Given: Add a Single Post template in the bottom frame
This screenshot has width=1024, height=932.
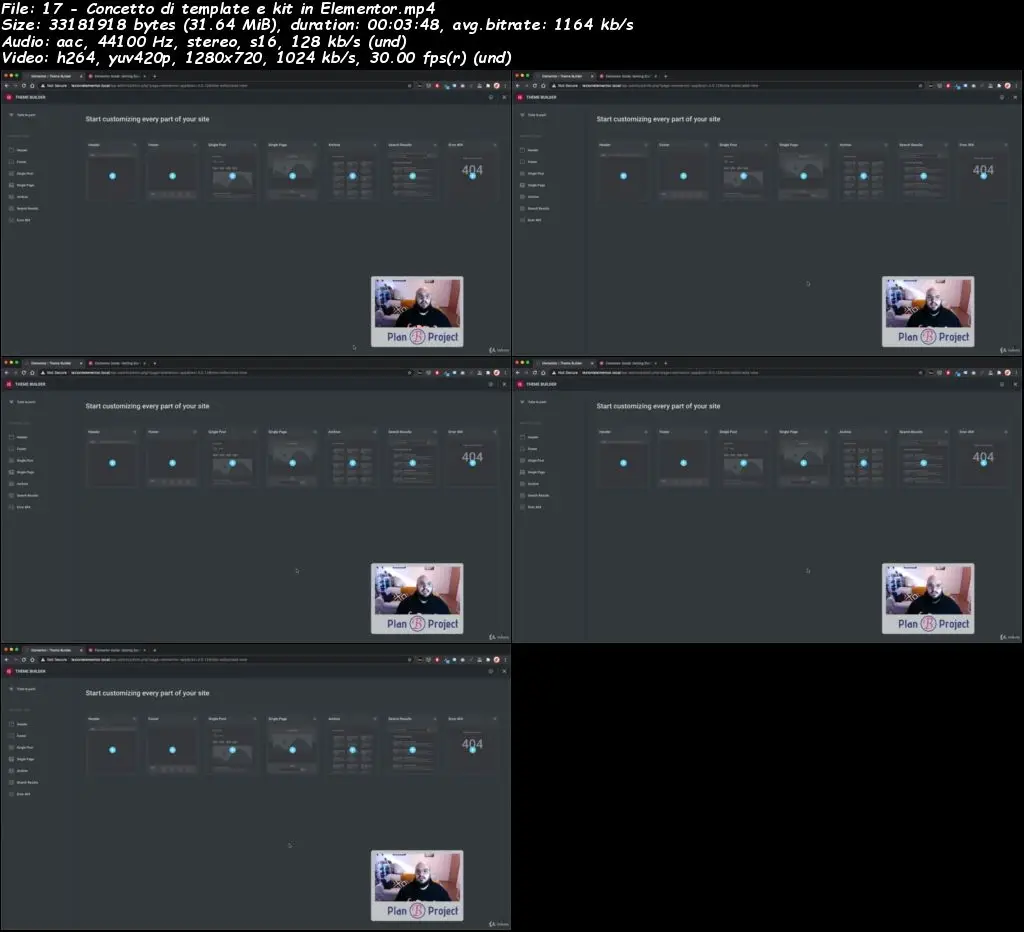Looking at the screenshot, I should [x=232, y=750].
